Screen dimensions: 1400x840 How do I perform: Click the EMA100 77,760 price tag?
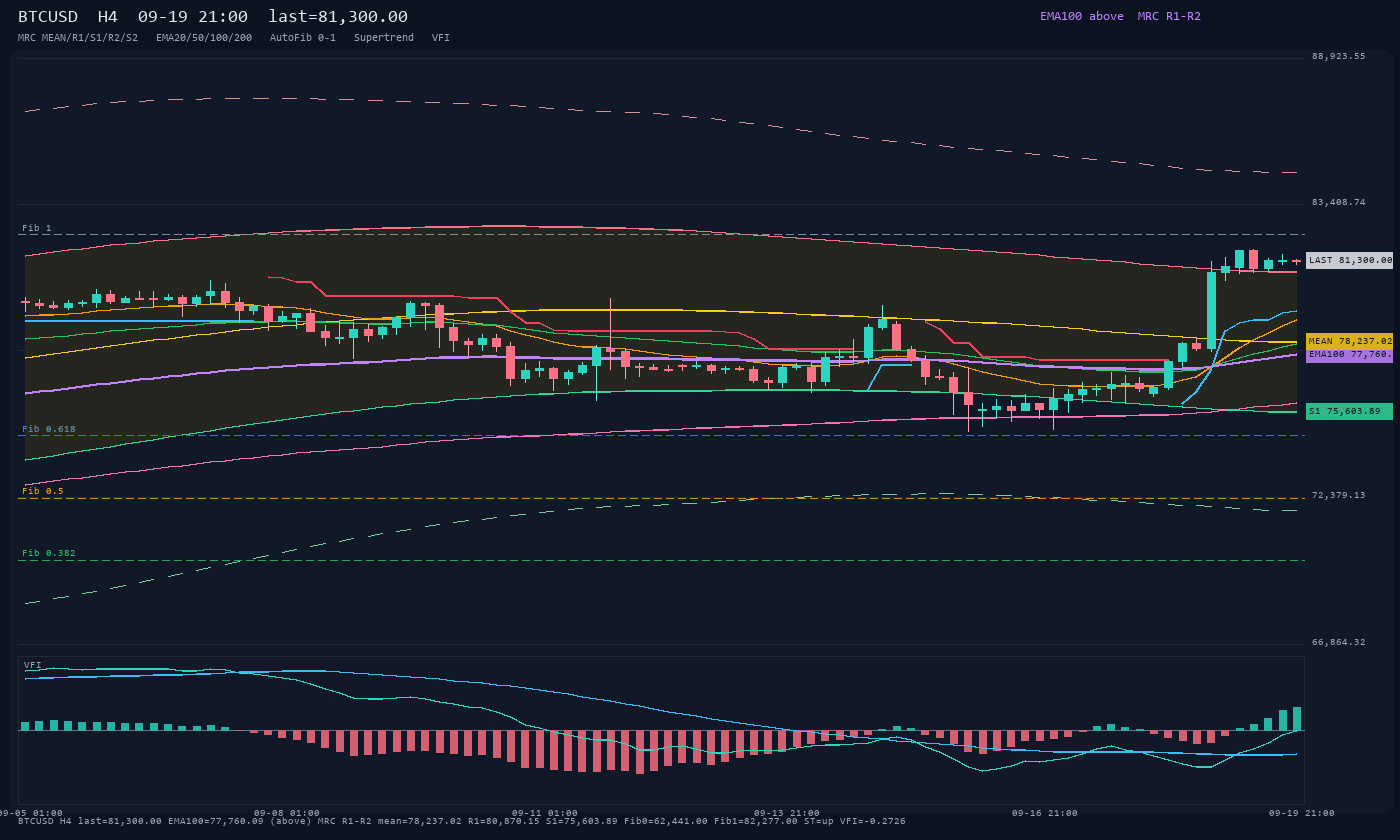click(x=1349, y=354)
